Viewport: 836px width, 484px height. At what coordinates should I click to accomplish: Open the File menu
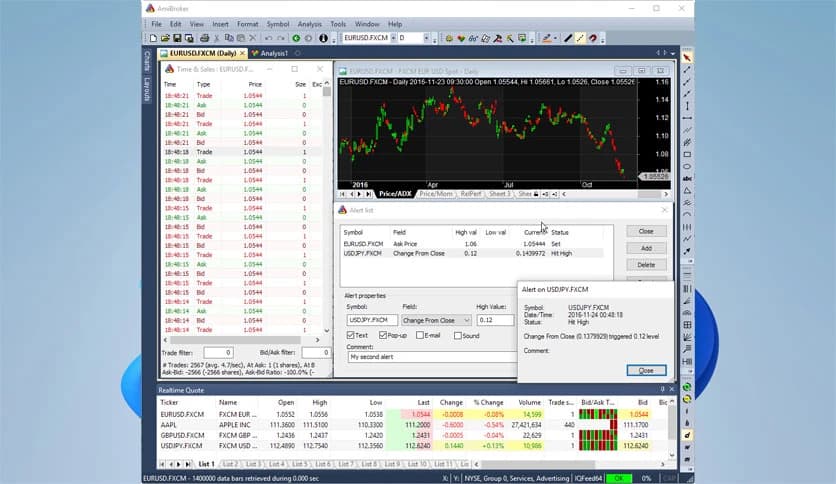pyautogui.click(x=156, y=24)
